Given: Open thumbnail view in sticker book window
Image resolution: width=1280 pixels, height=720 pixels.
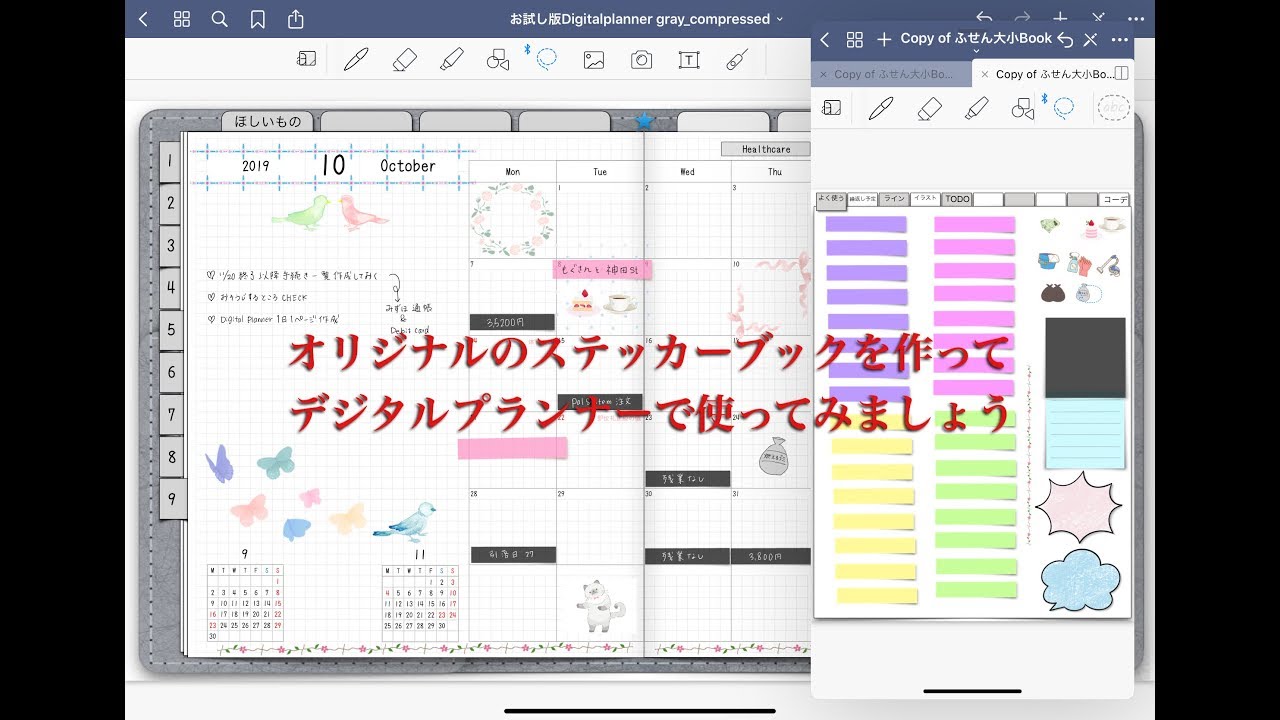Looking at the screenshot, I should pos(855,39).
